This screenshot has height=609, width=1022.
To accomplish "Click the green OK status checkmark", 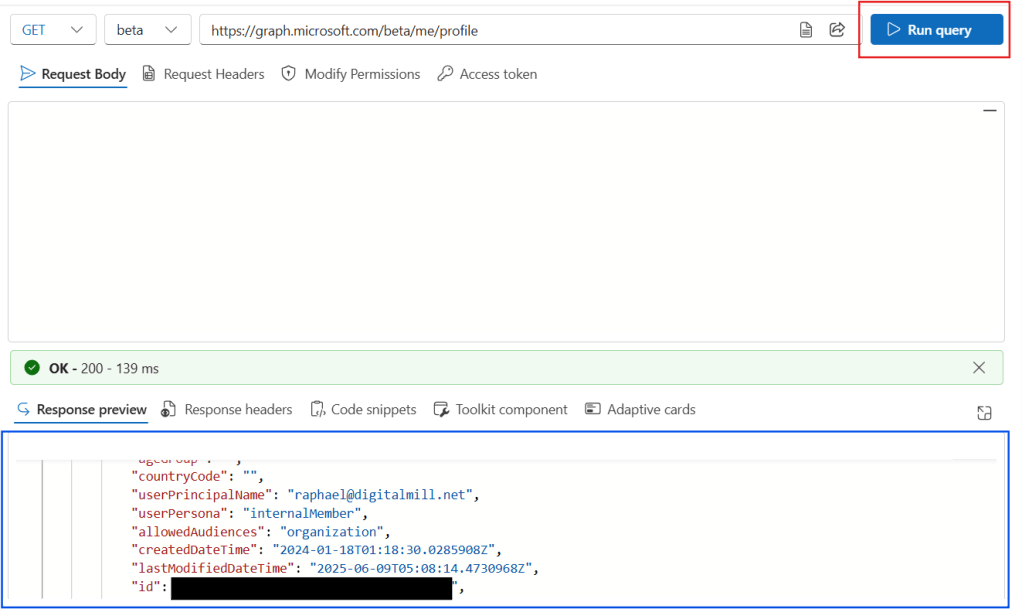I will (x=27, y=367).
